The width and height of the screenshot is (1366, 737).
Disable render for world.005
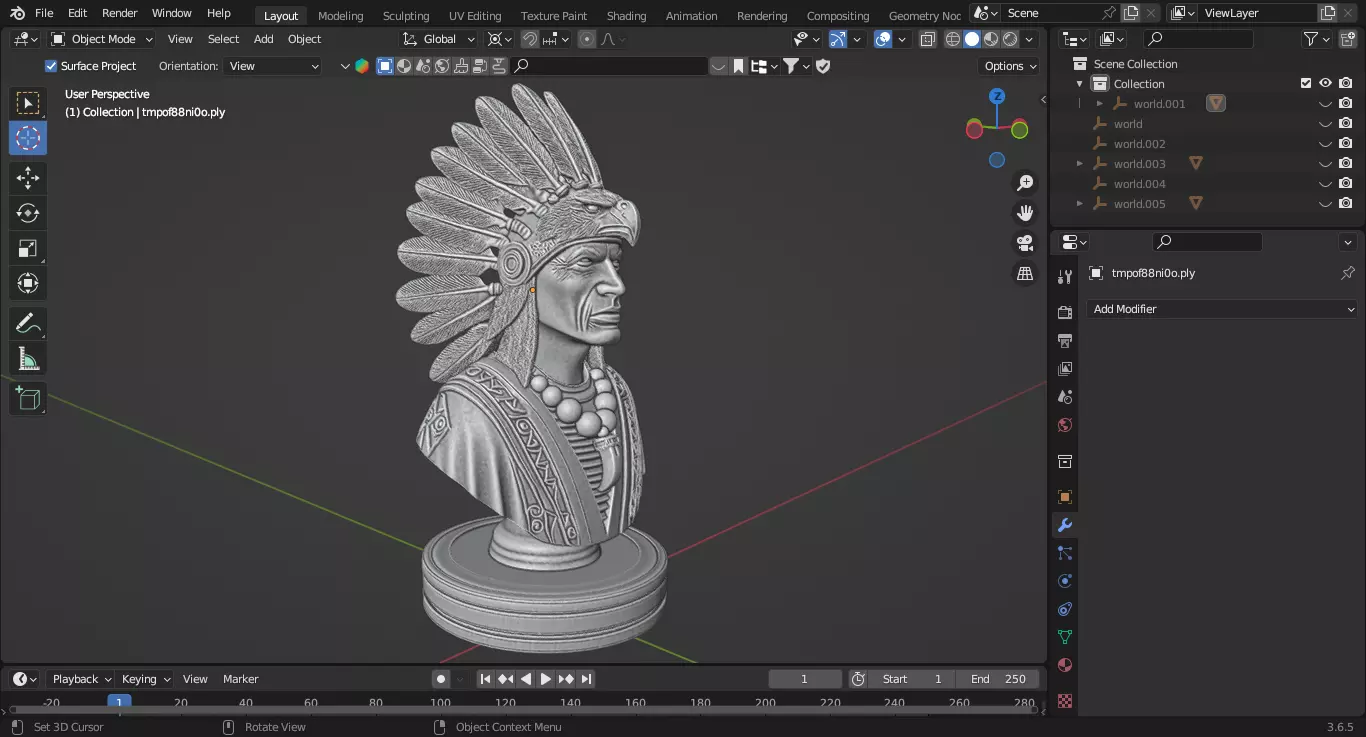[x=1346, y=204]
